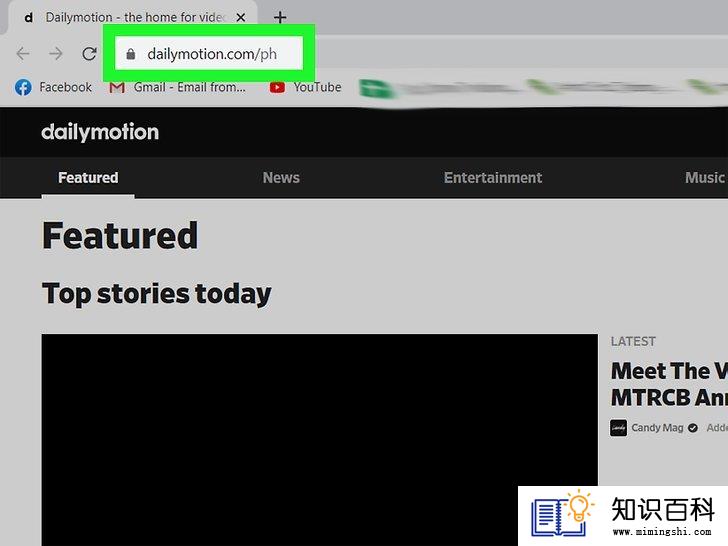Screen dimensions: 728x546
Task: Close the Dailymotion tab
Action: coord(240,18)
